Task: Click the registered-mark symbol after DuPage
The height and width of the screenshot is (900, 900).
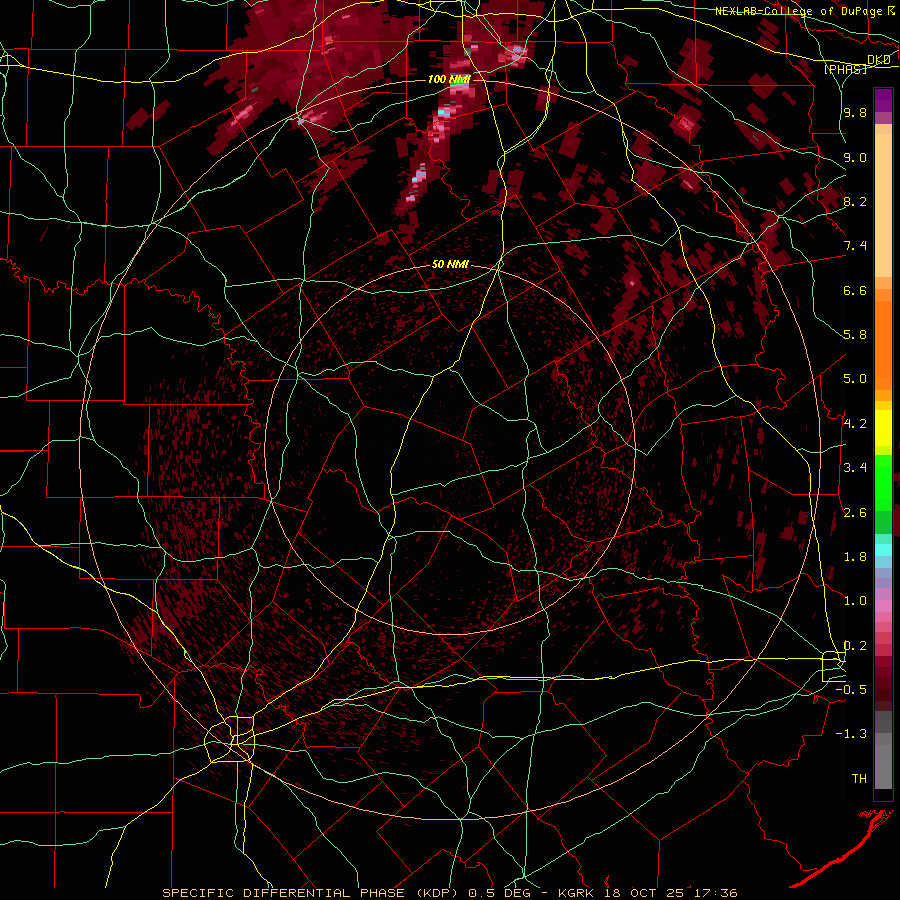Action: 891,10
